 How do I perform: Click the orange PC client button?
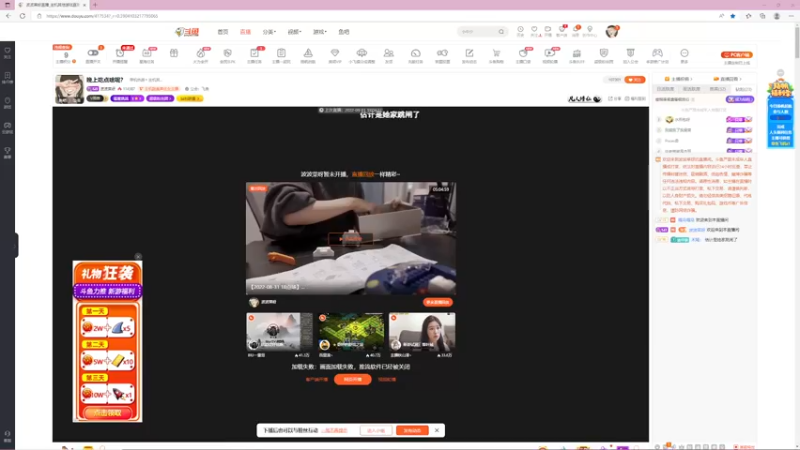point(737,55)
